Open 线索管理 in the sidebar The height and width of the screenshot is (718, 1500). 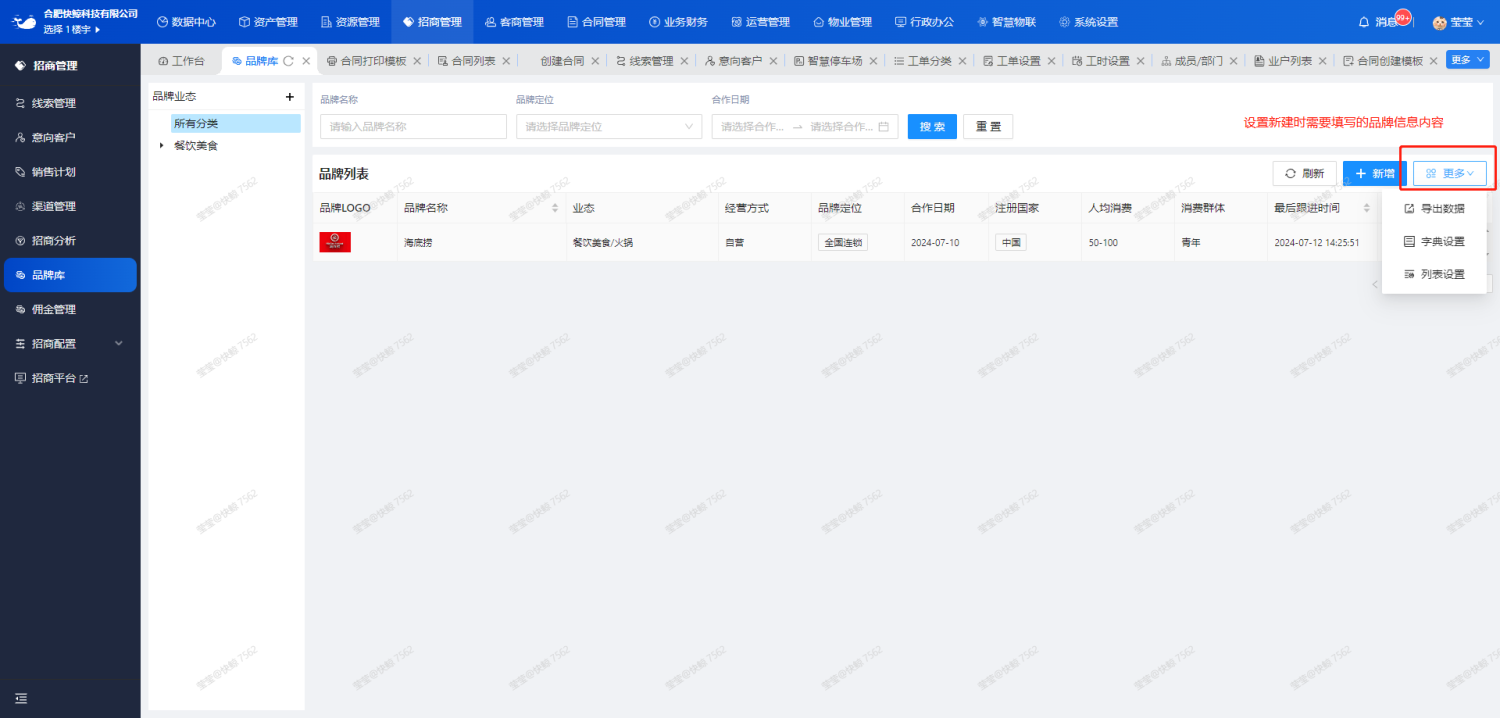click(70, 103)
